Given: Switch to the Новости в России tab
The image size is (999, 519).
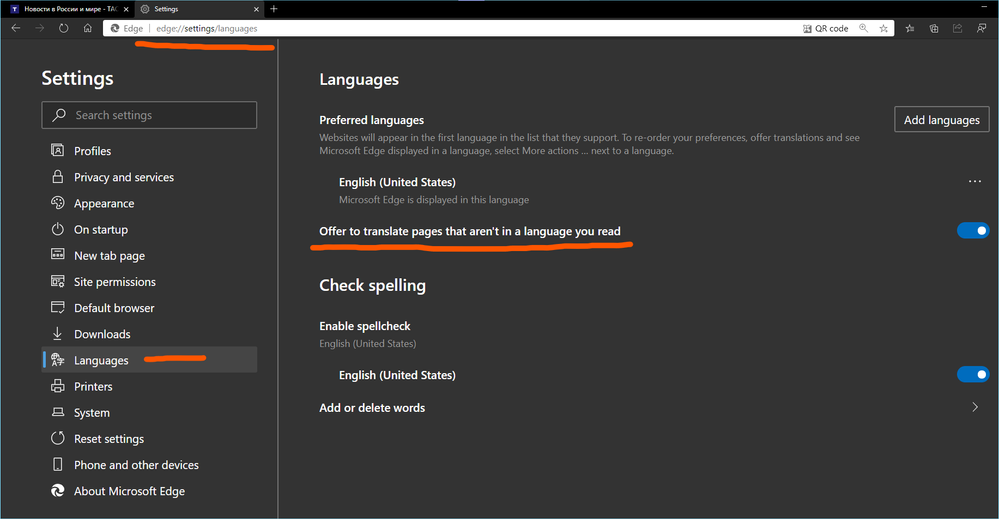Looking at the screenshot, I should tap(70, 9).
